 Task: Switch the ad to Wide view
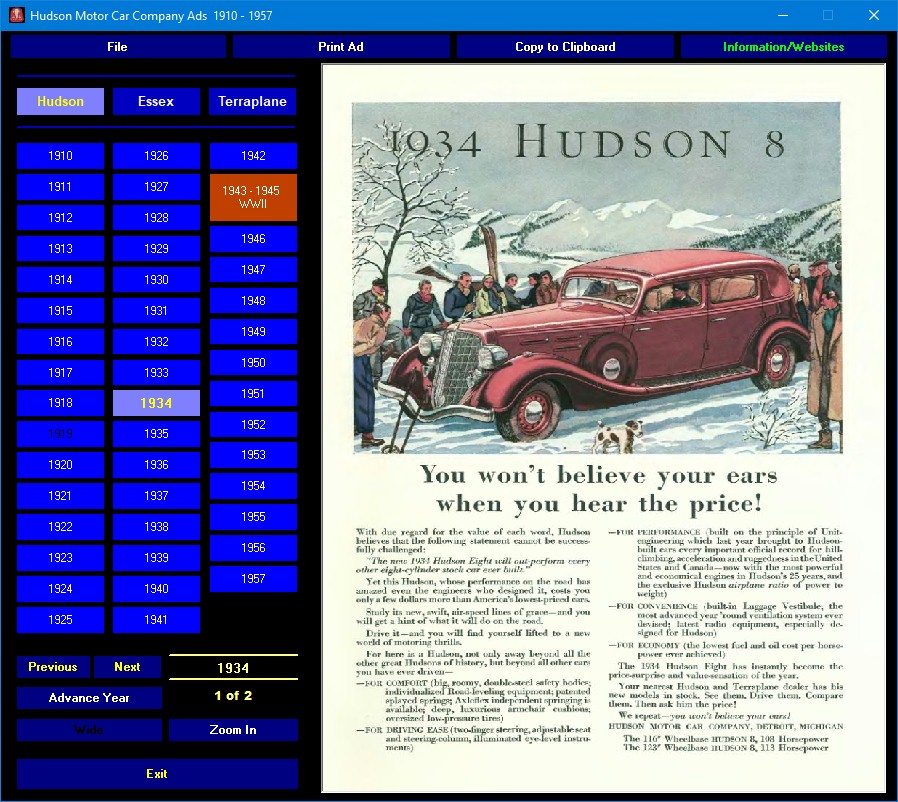tap(88, 730)
